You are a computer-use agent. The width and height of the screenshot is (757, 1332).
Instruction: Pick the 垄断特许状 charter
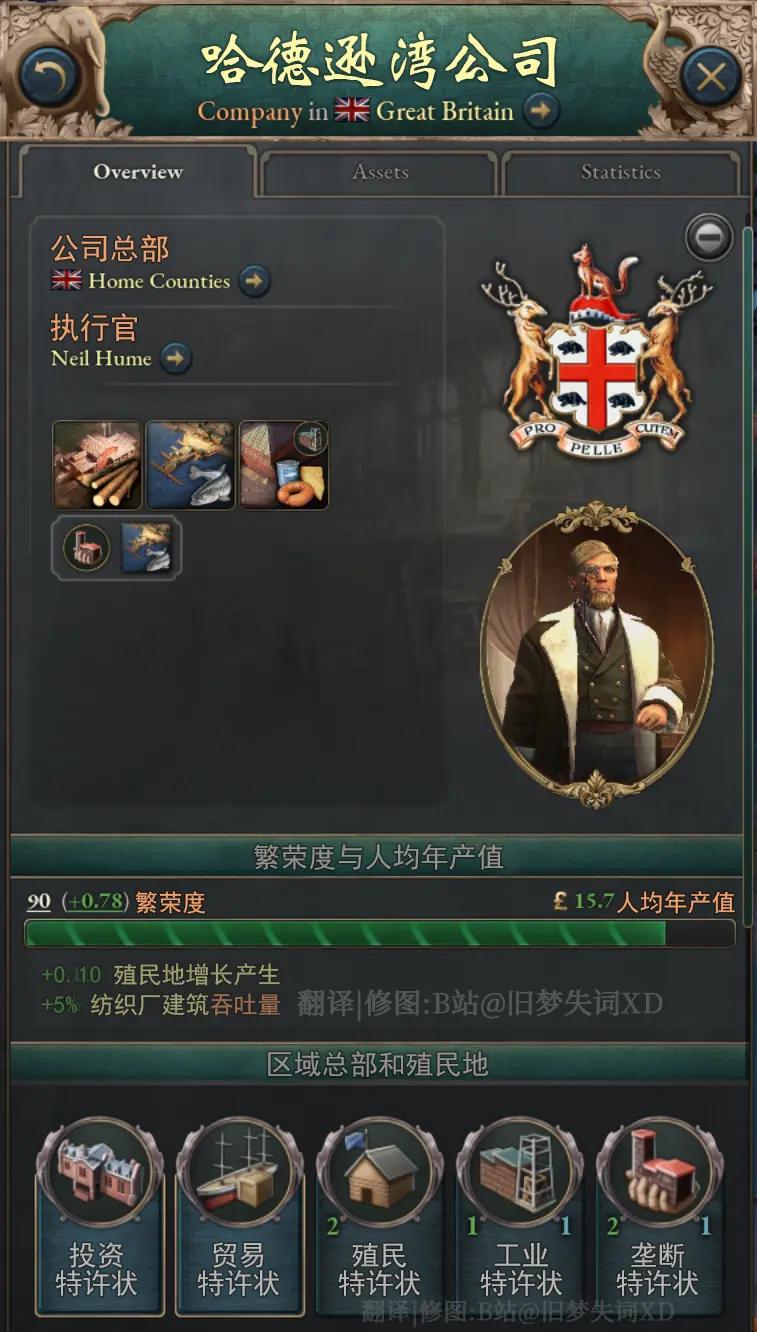[658, 1216]
